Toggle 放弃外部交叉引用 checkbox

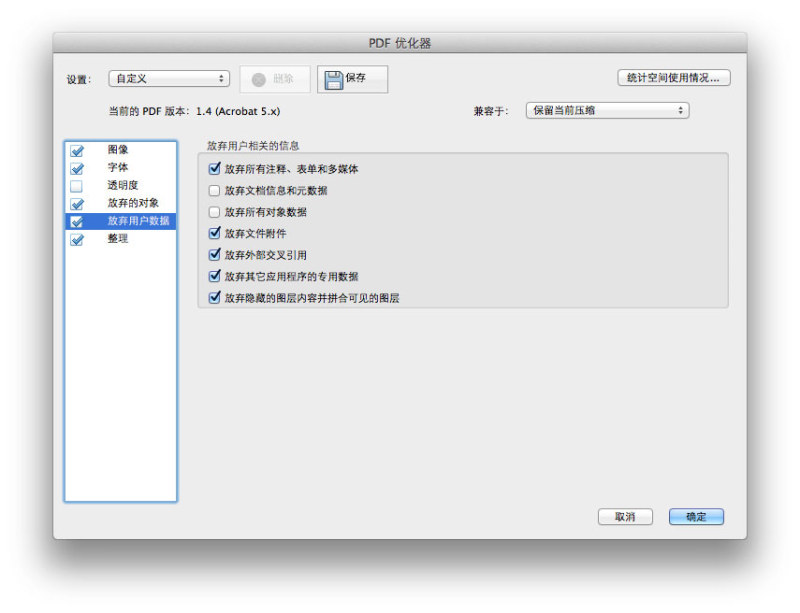coord(215,254)
